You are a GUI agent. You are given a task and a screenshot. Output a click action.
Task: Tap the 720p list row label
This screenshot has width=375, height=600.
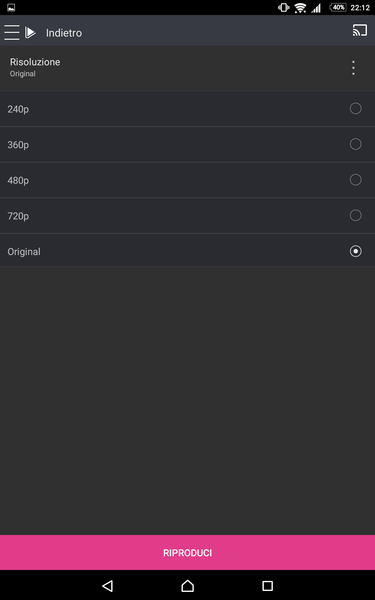pos(18,216)
